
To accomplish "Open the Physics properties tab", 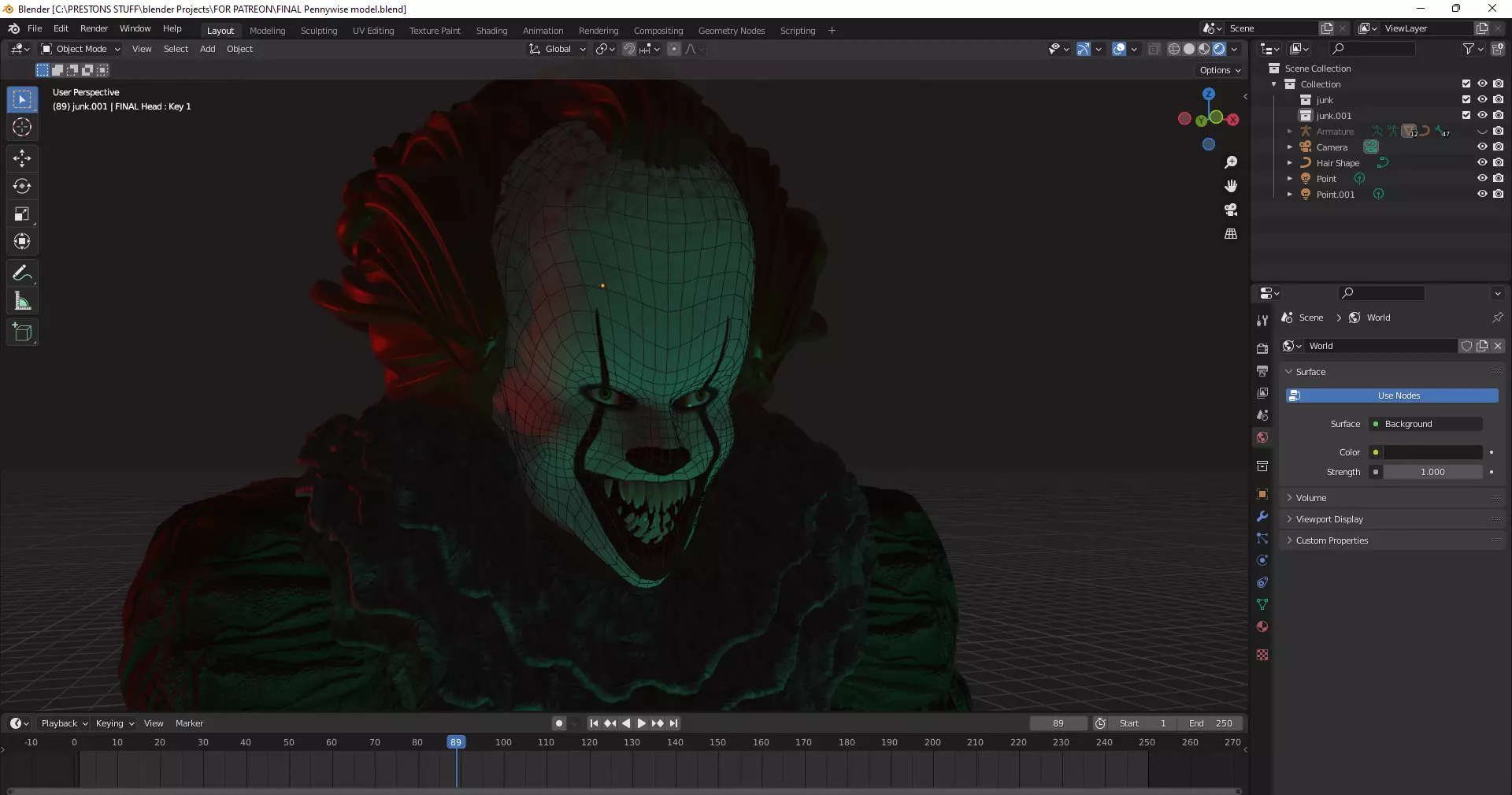I will pyautogui.click(x=1262, y=560).
